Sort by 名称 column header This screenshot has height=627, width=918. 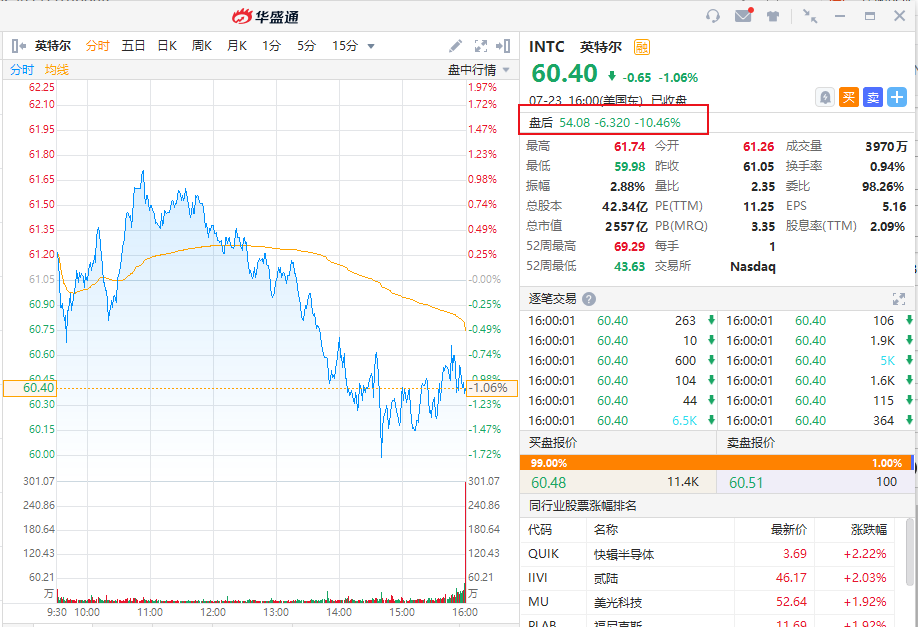605,530
